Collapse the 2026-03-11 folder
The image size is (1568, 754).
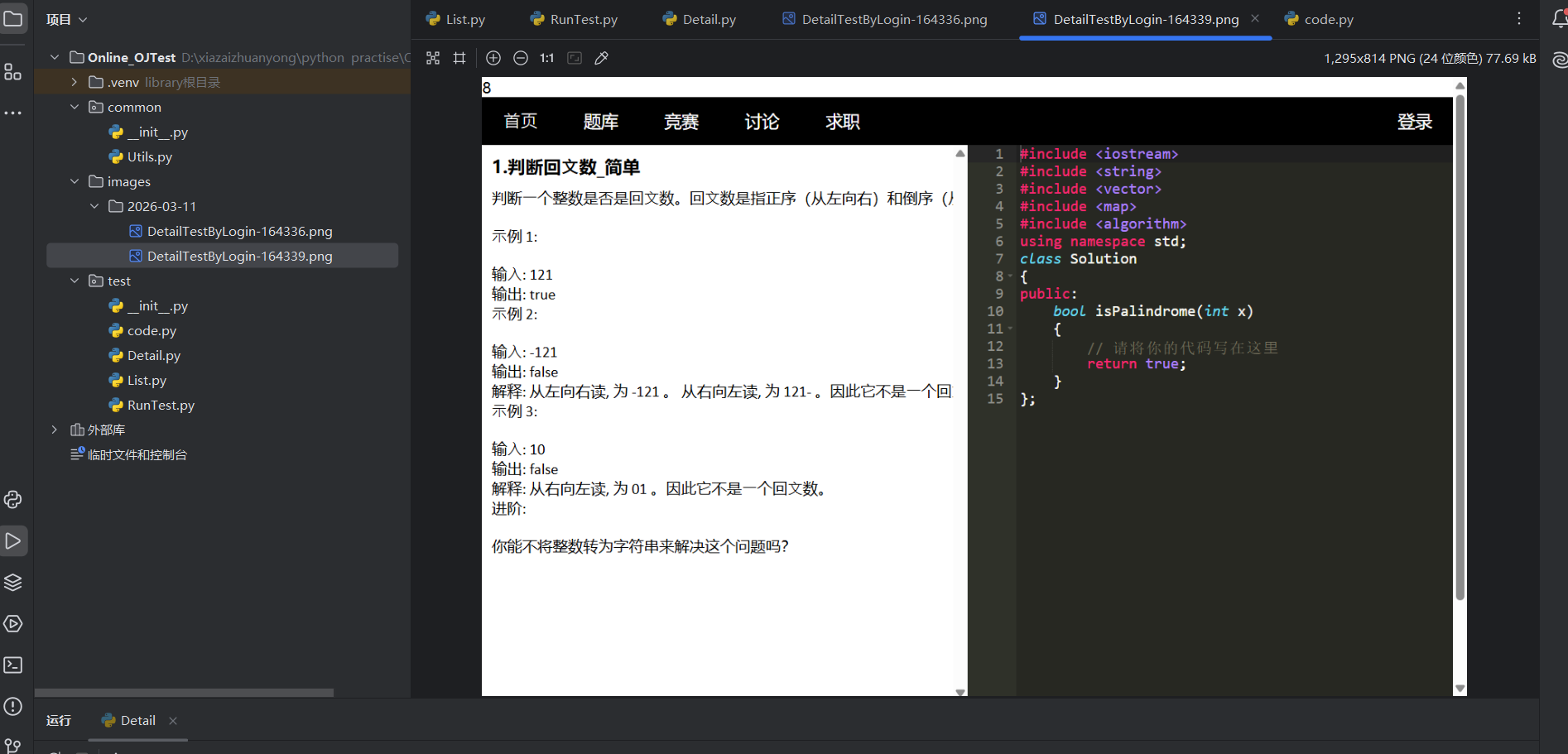coord(94,206)
